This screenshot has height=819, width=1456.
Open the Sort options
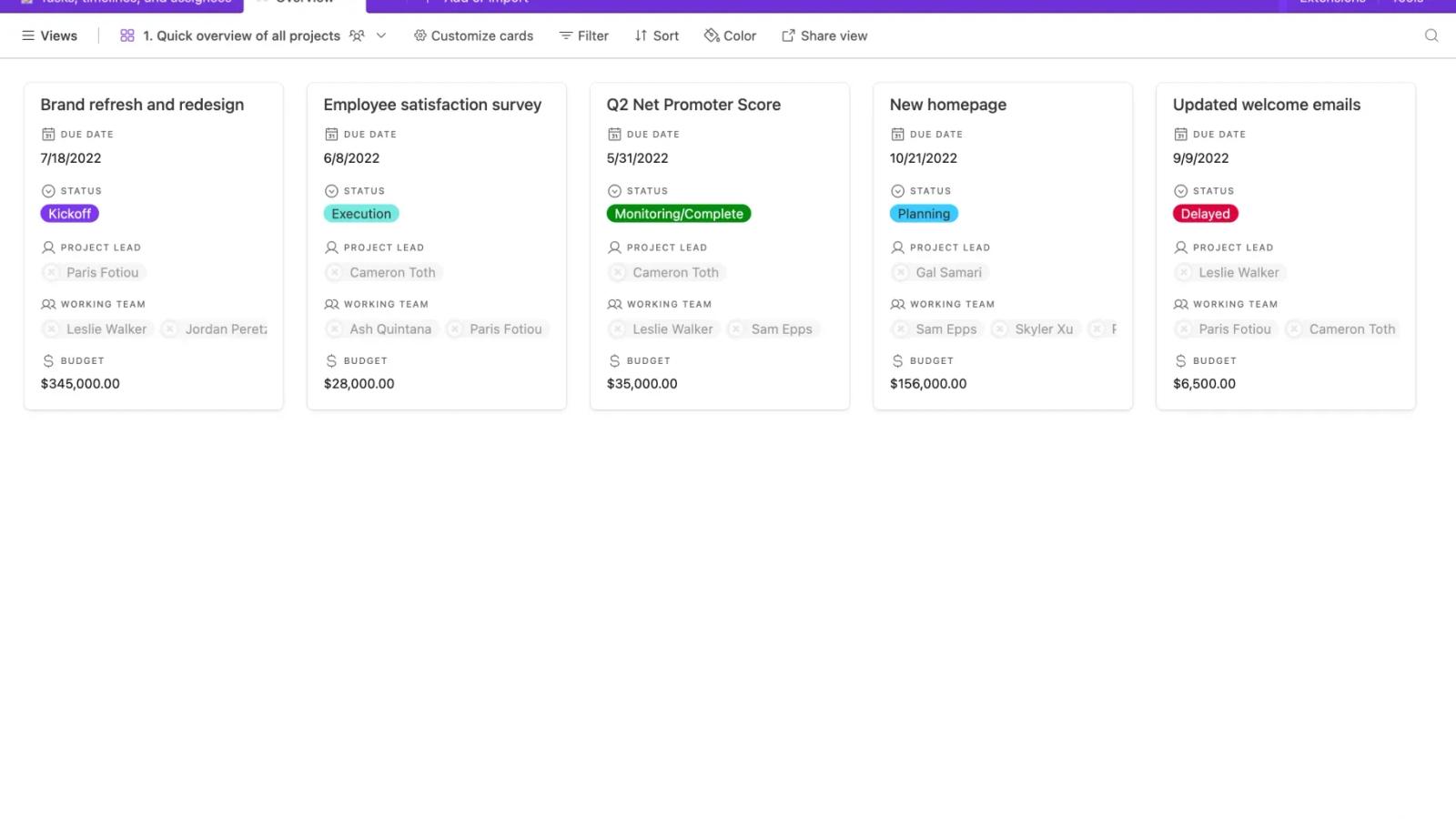pyautogui.click(x=656, y=35)
